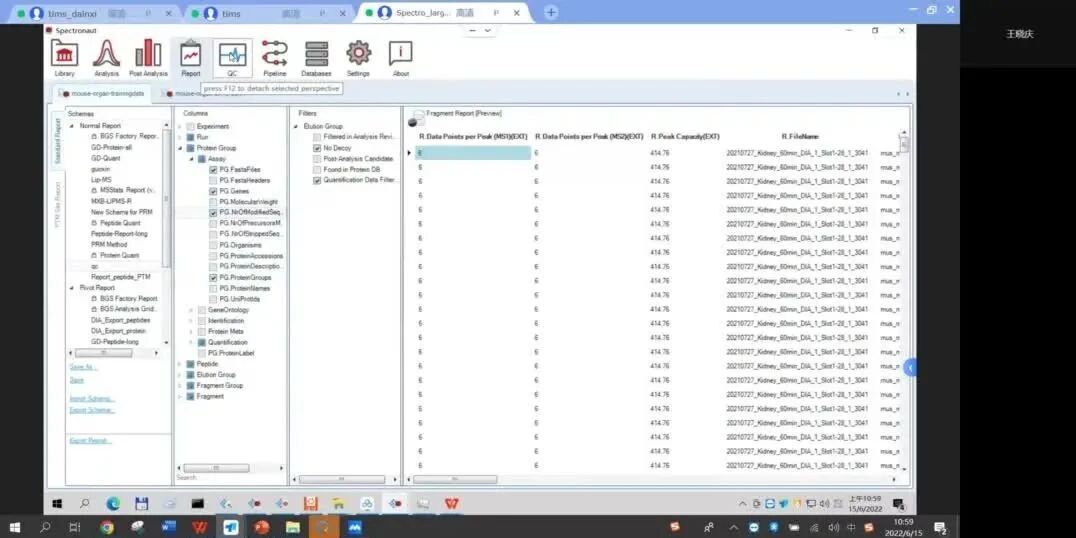1076x538 pixels.
Task: Click the remote notification center icon
Action: click(898, 504)
